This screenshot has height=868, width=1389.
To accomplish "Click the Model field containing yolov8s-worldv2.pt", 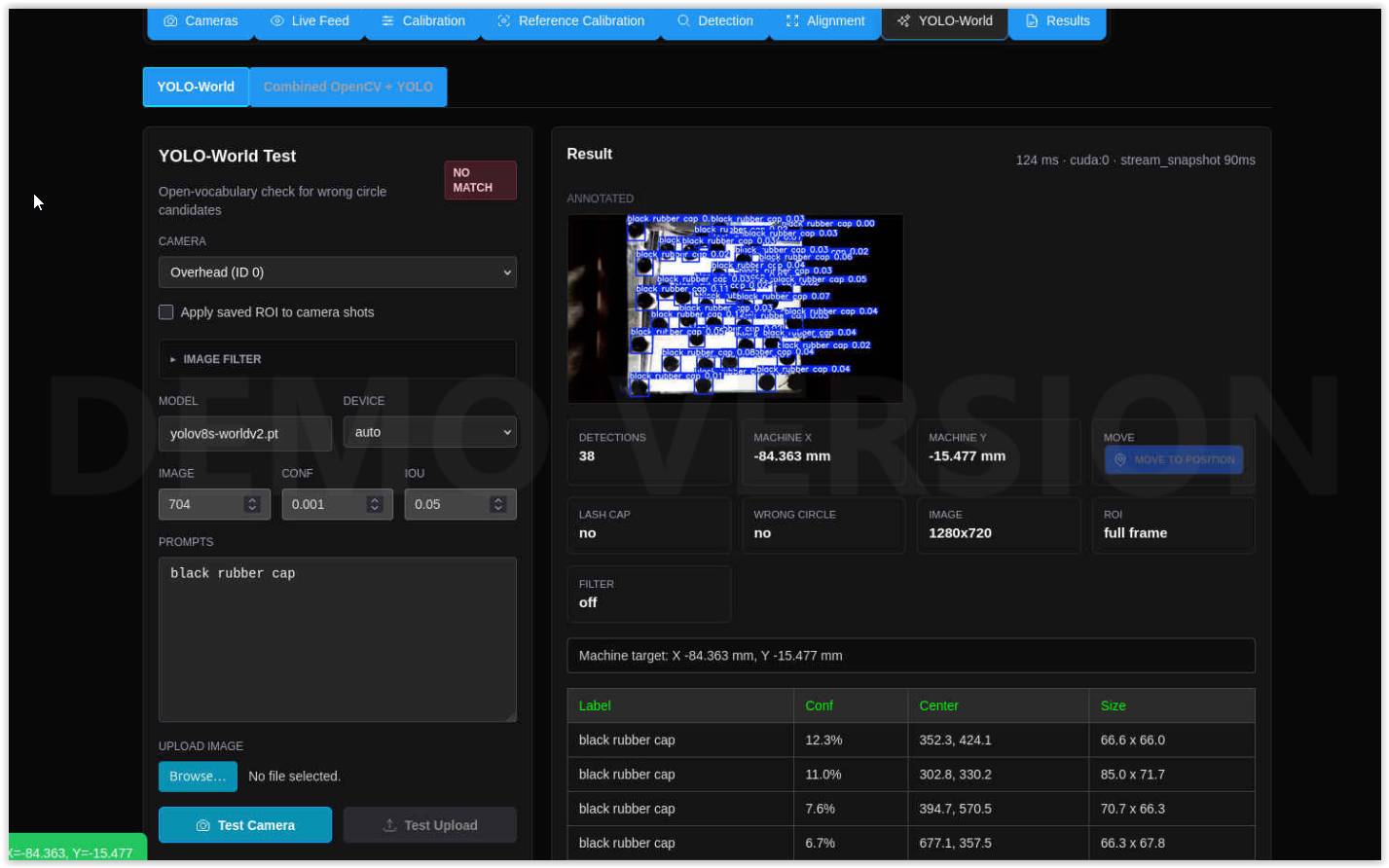I will 245,433.
